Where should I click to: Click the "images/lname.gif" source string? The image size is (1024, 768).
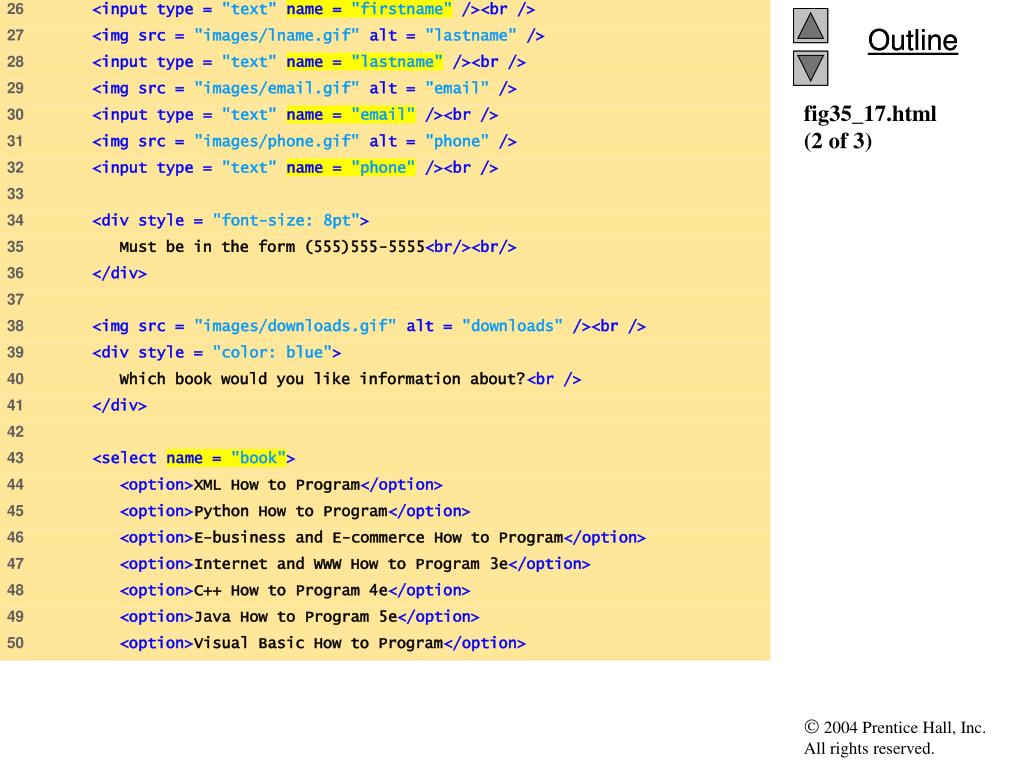tap(276, 36)
